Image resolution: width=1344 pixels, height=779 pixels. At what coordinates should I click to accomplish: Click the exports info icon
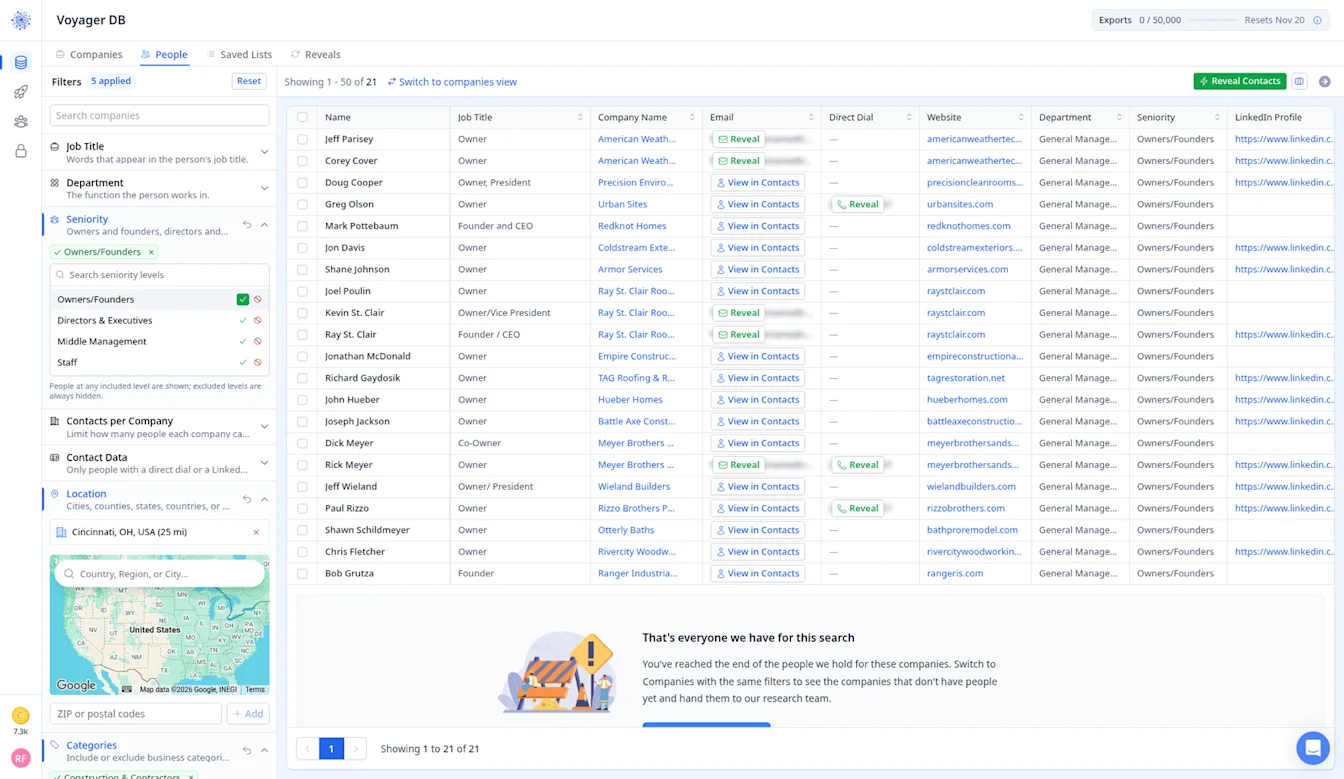(1317, 20)
